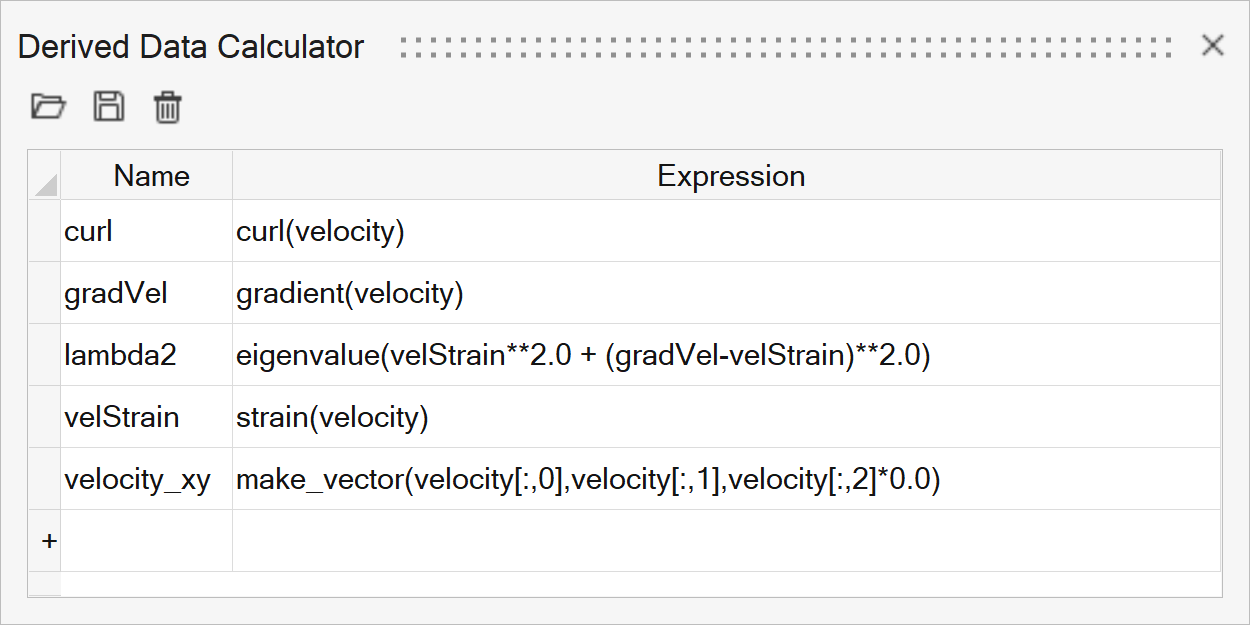Click the open folder icon

48,106
